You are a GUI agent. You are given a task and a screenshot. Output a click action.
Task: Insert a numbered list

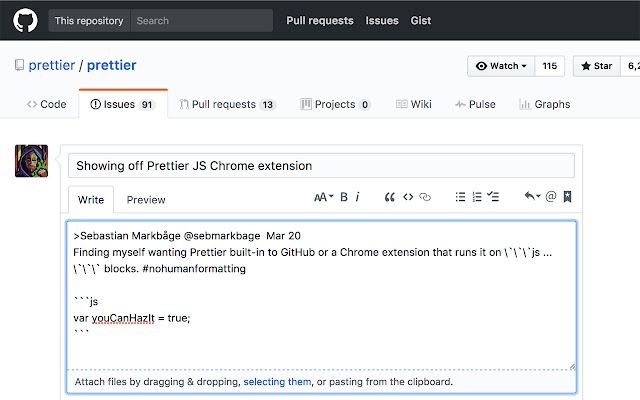click(x=477, y=197)
